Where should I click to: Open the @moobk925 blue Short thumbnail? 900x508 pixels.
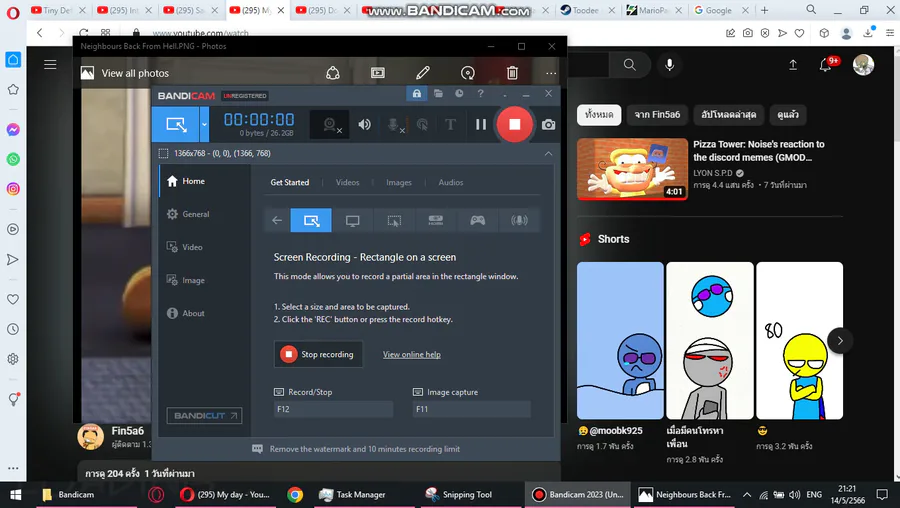pos(620,340)
